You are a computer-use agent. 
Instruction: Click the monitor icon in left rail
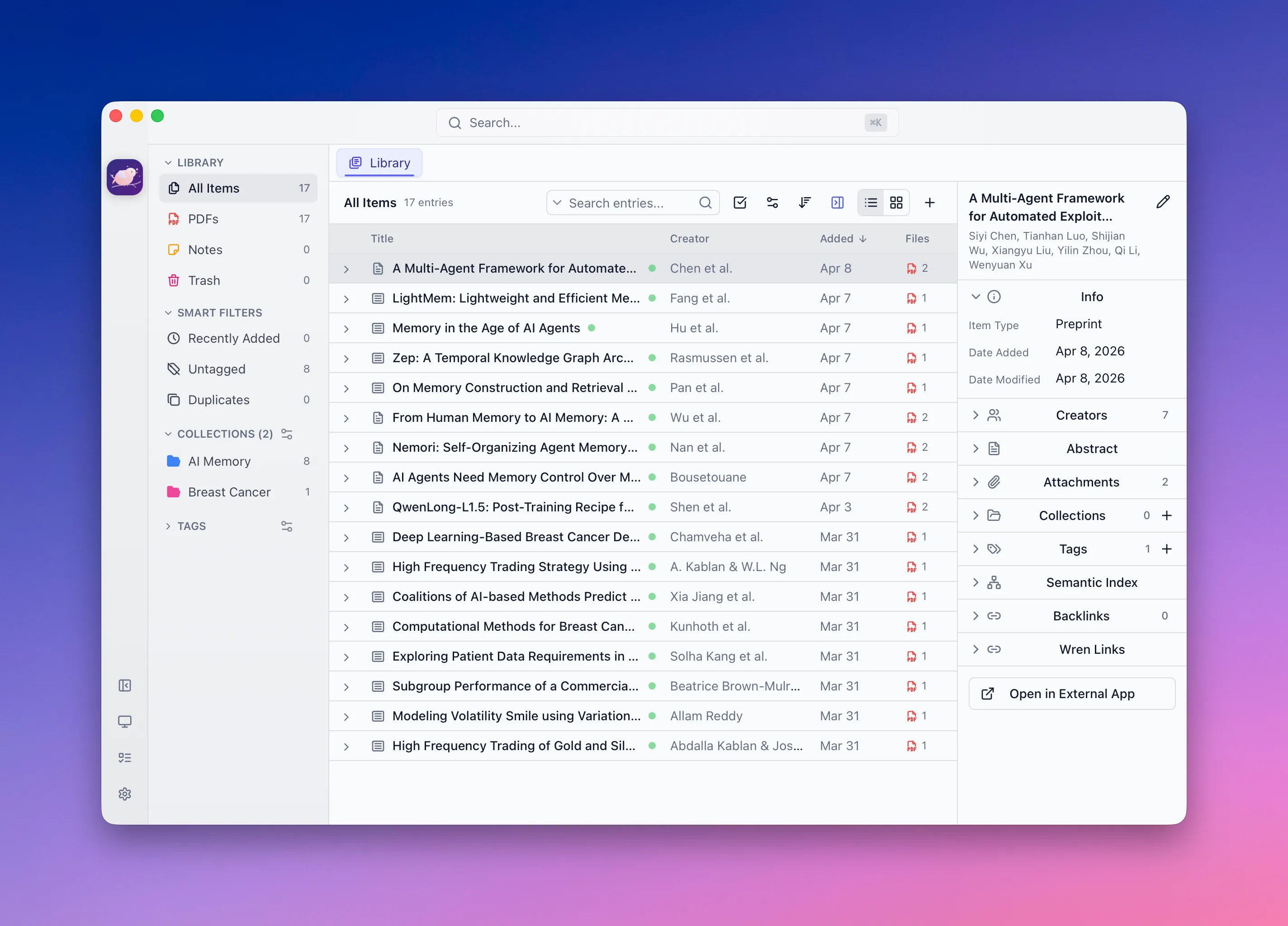(x=124, y=721)
